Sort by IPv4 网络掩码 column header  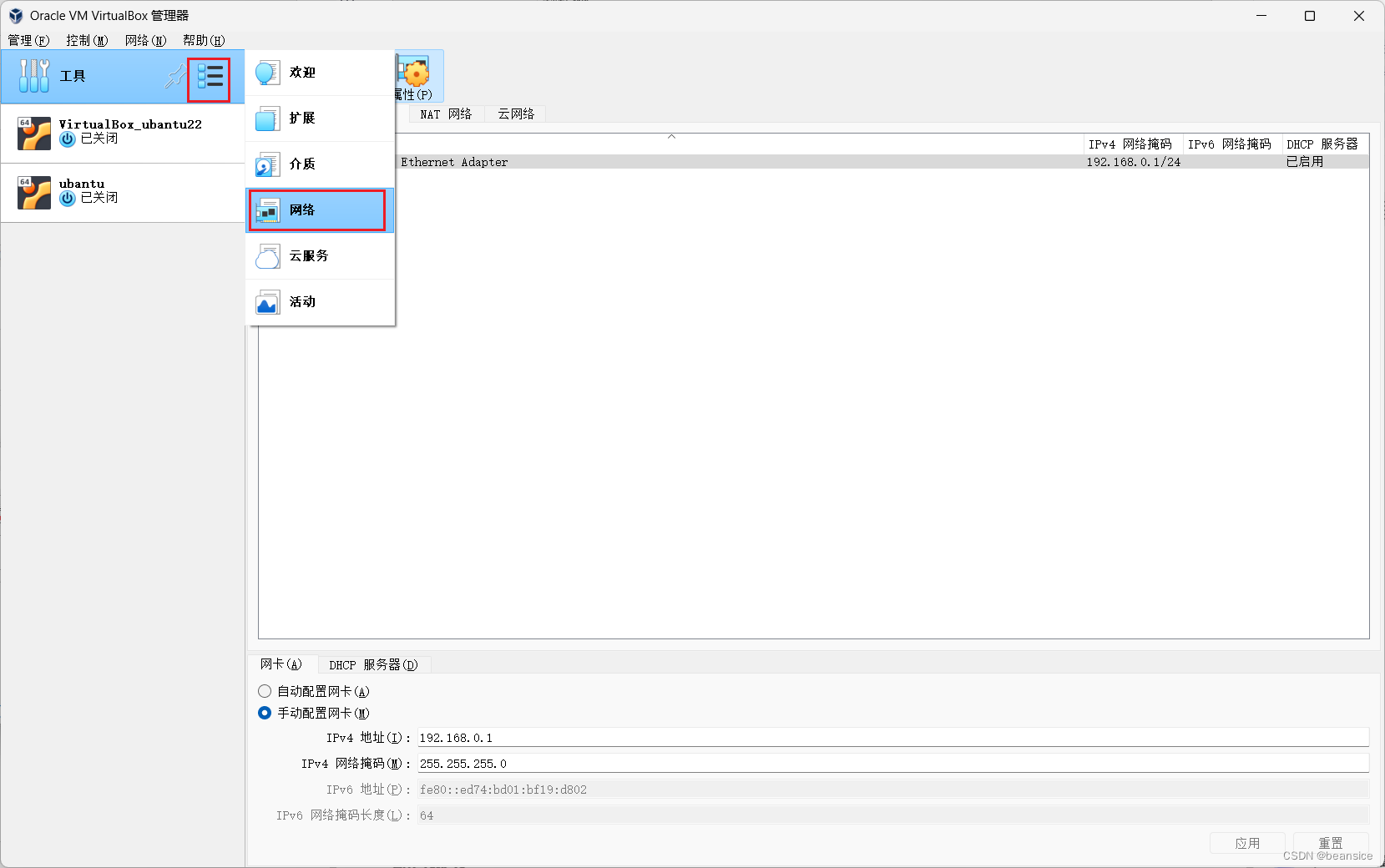1133,144
